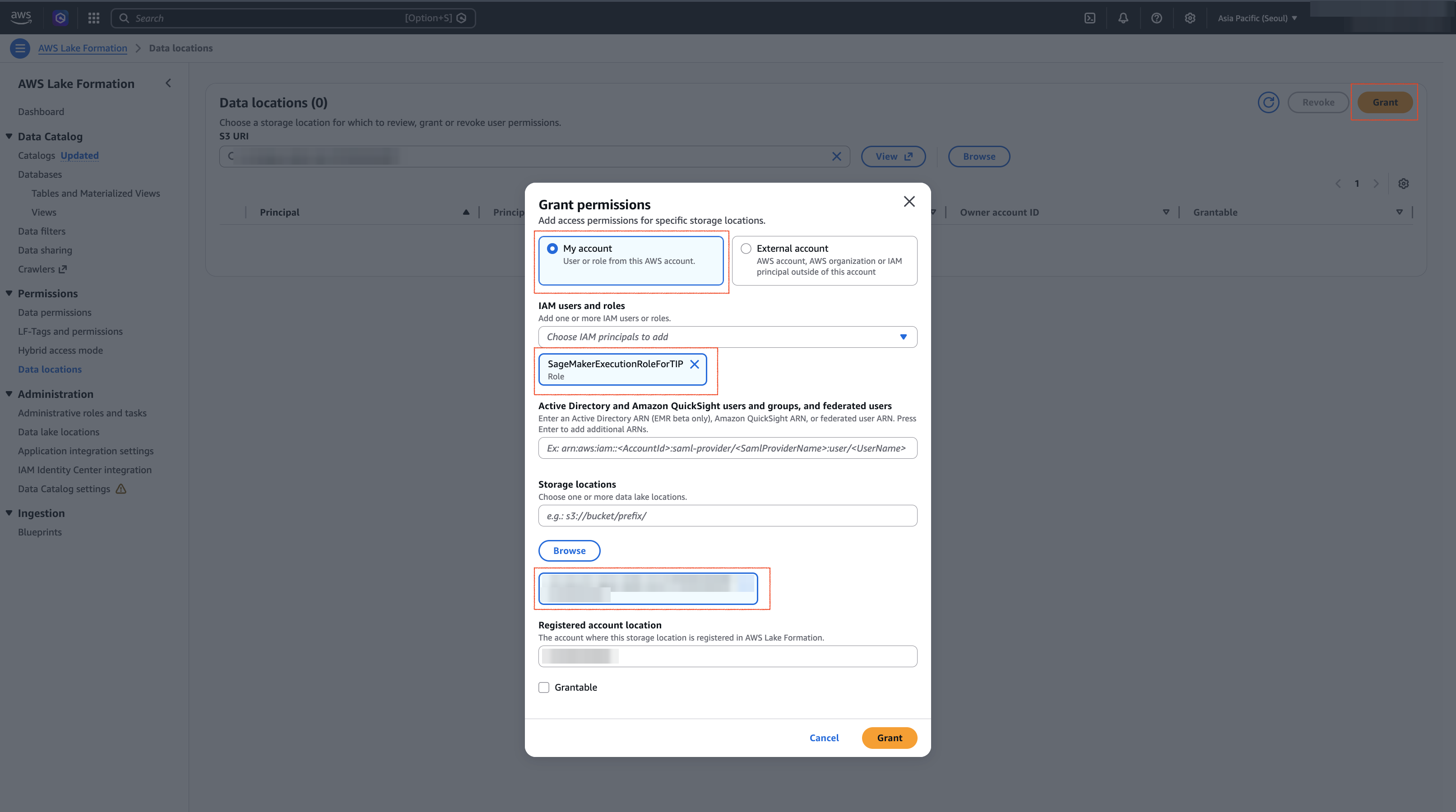Screen dimensions: 1456x812
Task: Open the services grid menu icon
Action: coord(94,18)
